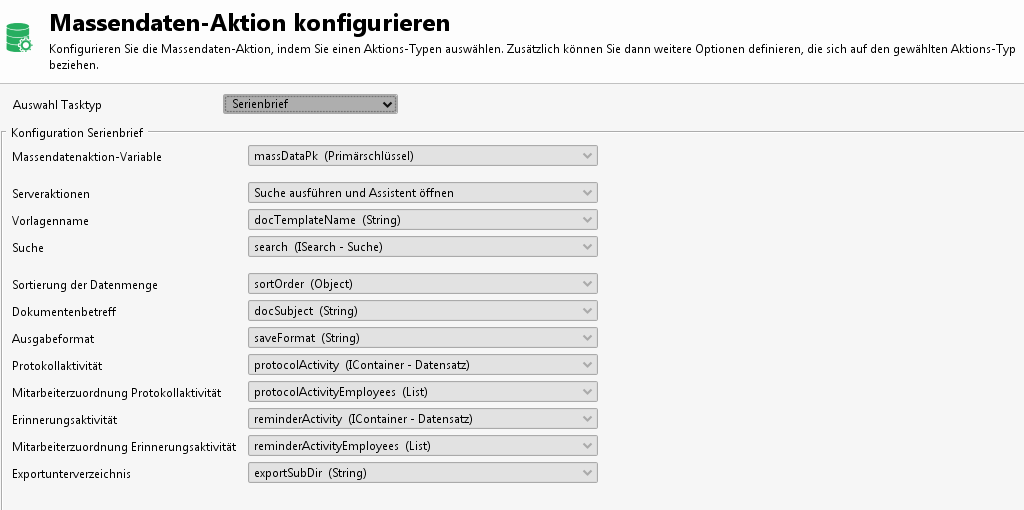Viewport: 1024px width, 510px height.
Task: Open the Auswahl Tasktyp Serienbrief dropdown
Action: (310, 104)
